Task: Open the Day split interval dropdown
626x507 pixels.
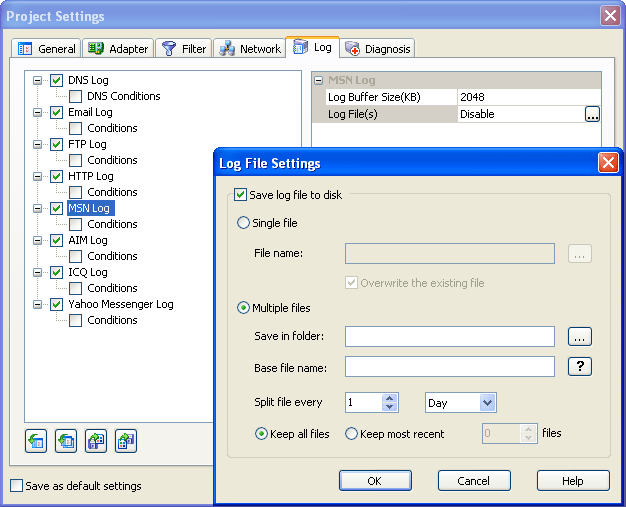Action: (x=487, y=402)
